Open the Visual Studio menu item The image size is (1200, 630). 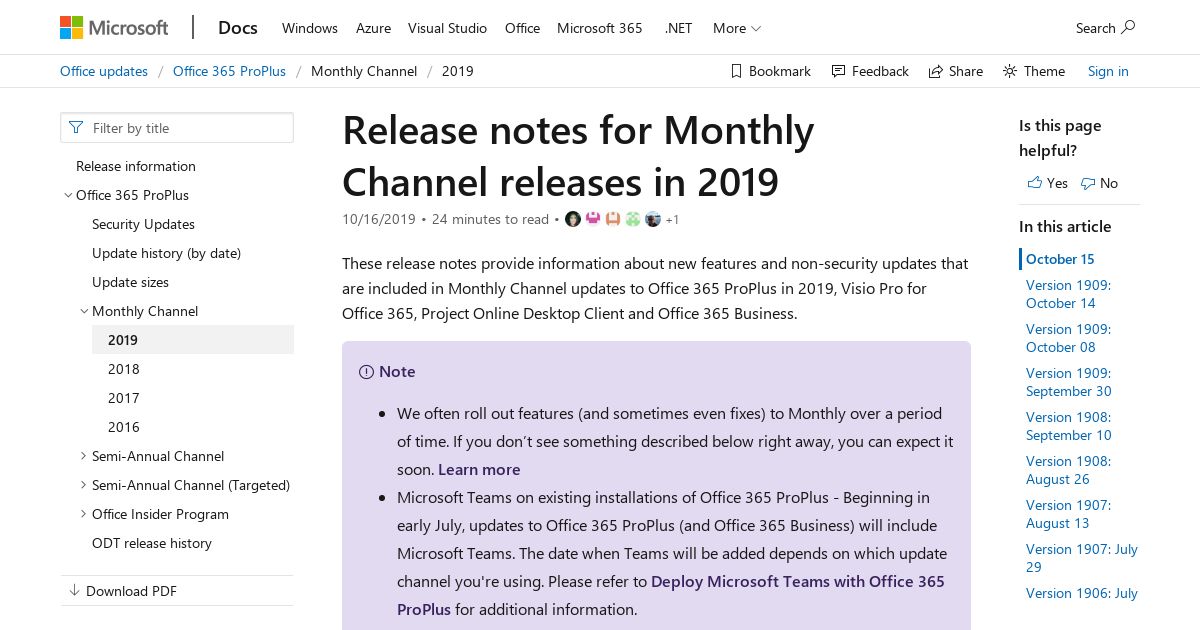[447, 28]
